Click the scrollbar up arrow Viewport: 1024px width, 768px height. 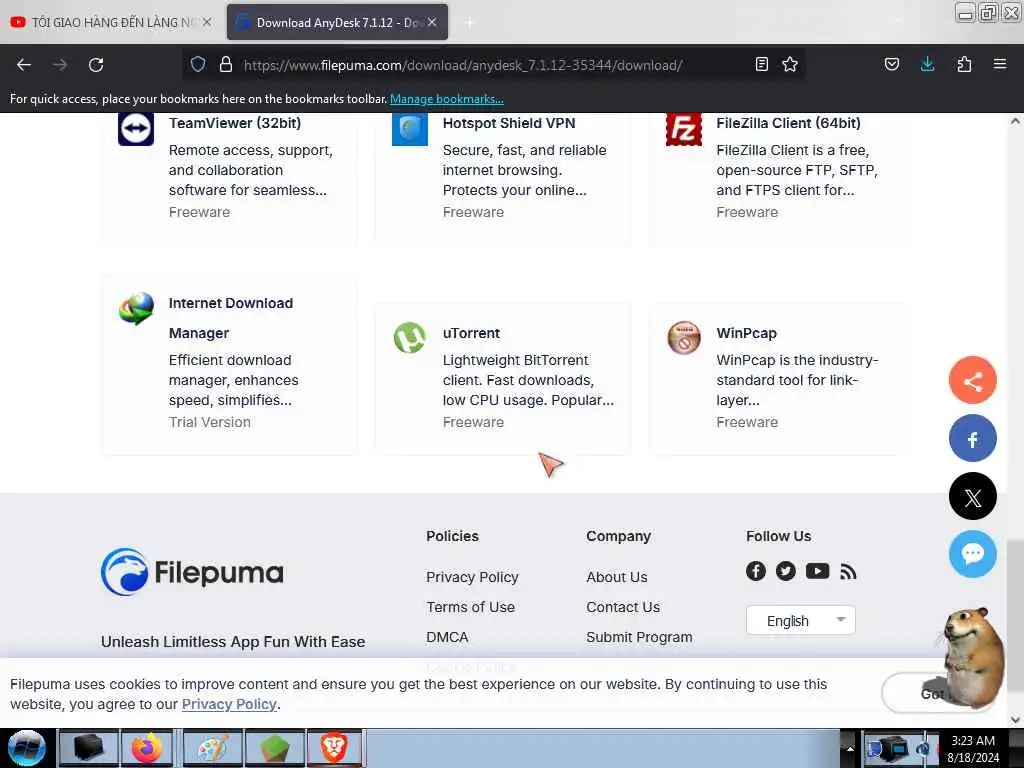coord(1015,121)
